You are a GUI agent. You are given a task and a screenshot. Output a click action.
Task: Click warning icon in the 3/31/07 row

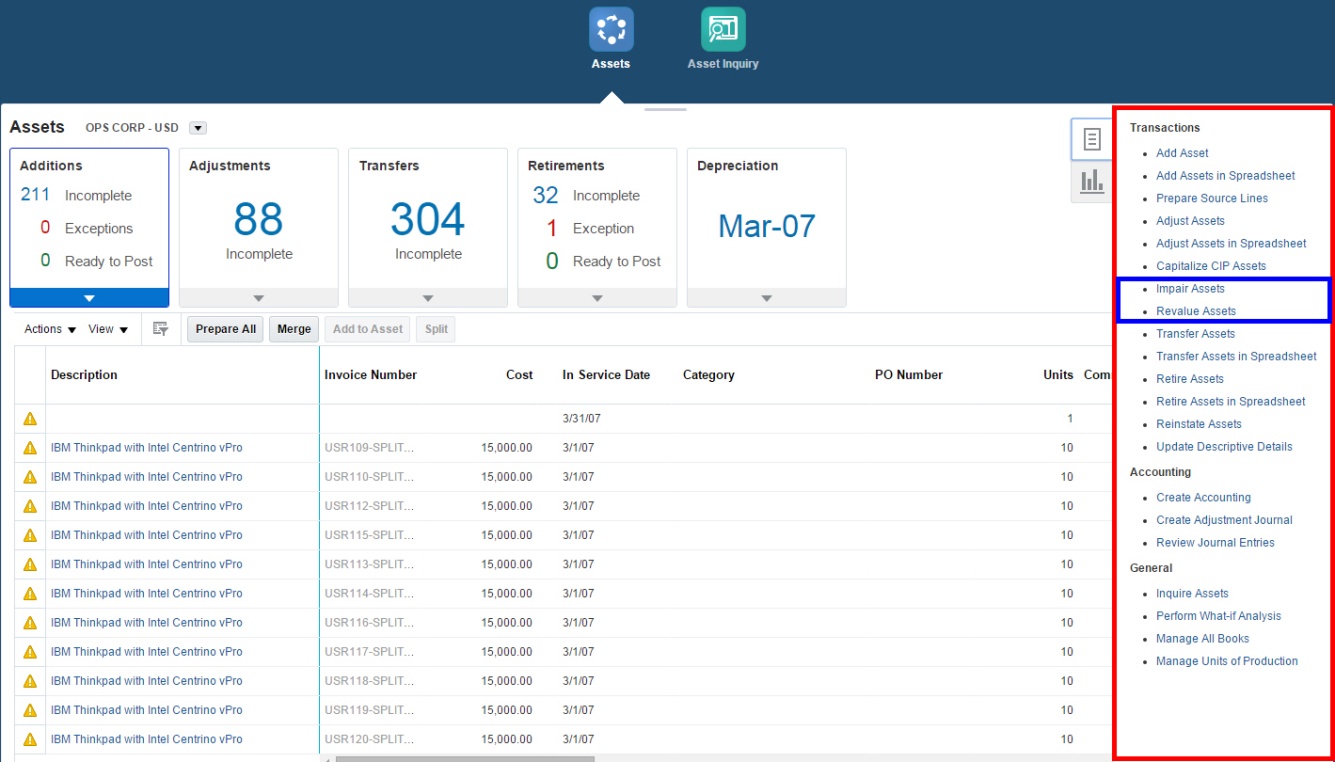click(30, 419)
